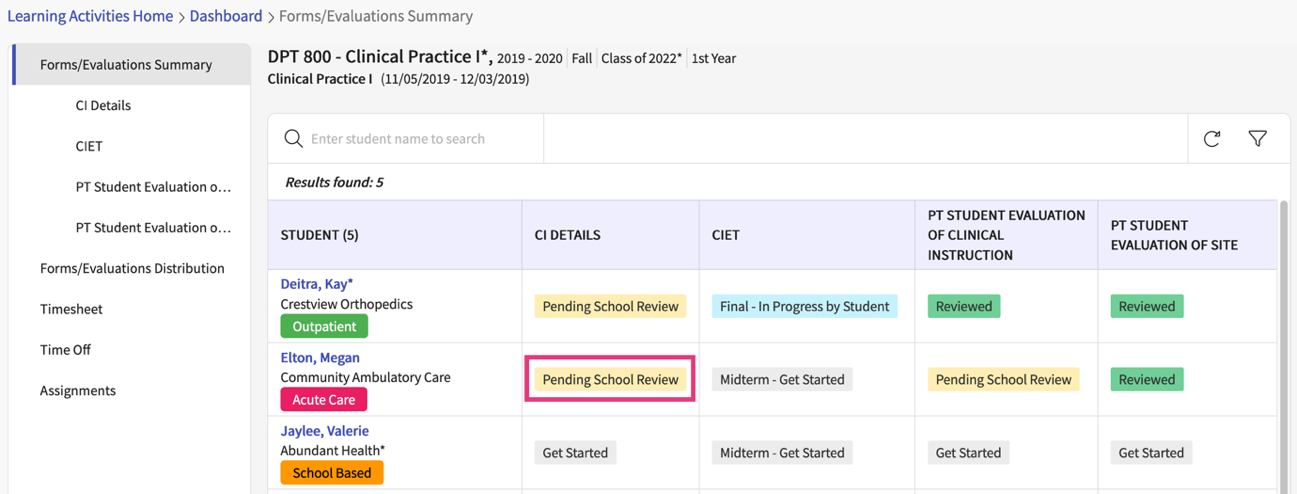
Task: Open the Timesheet sidebar item
Action: click(x=71, y=309)
